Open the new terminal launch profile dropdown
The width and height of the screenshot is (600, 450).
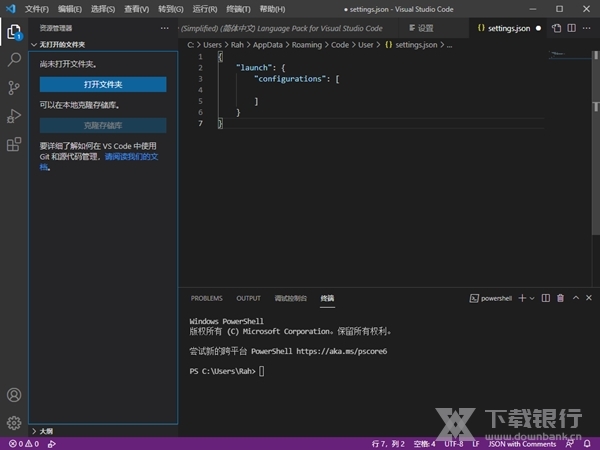coord(532,298)
